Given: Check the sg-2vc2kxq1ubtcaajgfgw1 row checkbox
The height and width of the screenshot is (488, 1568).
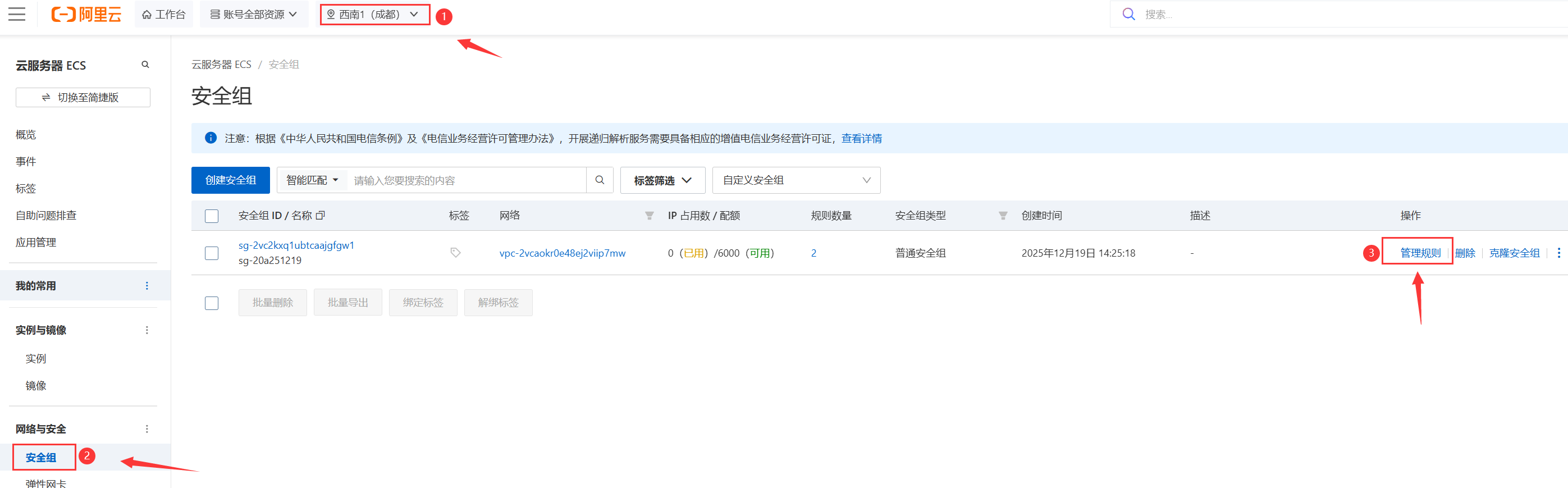Looking at the screenshot, I should [x=212, y=253].
